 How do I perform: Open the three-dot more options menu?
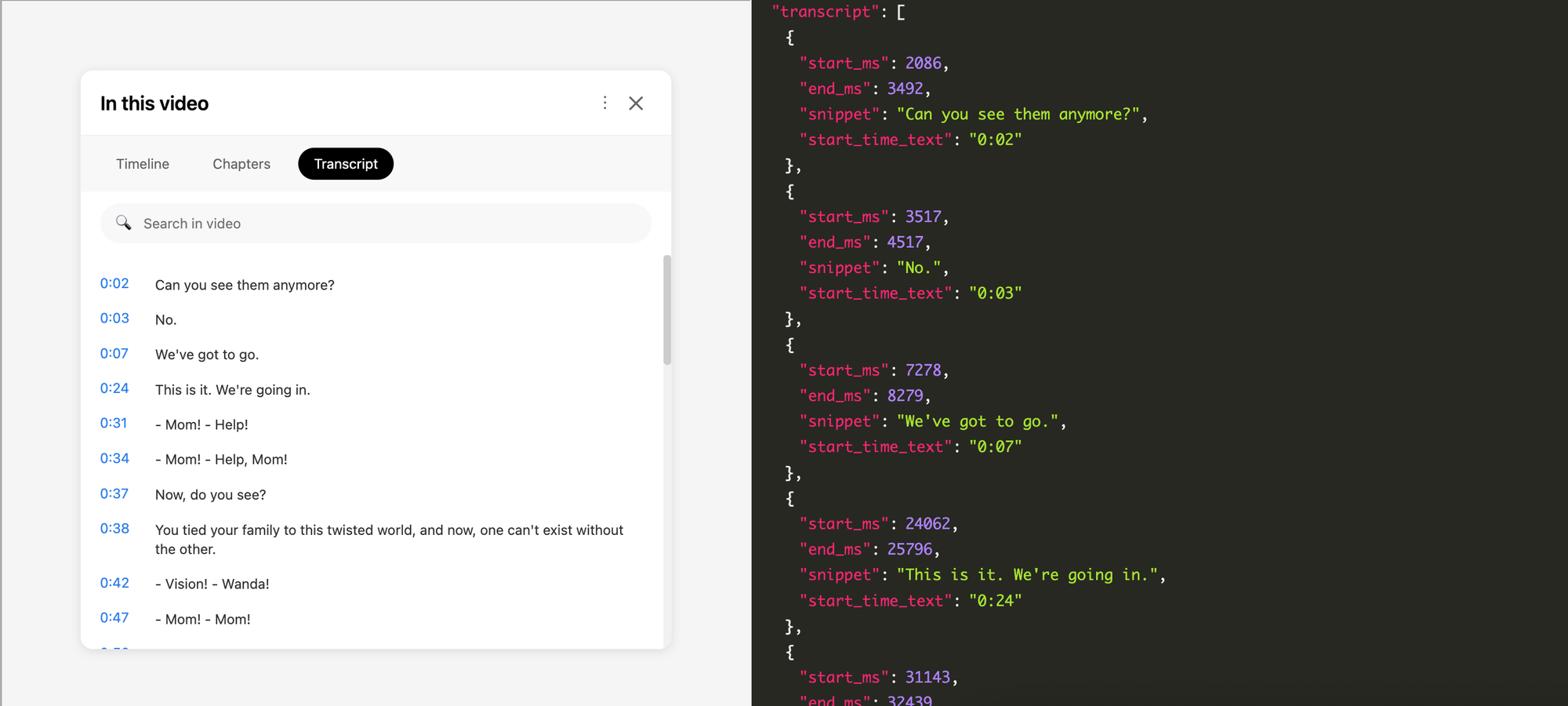click(604, 103)
